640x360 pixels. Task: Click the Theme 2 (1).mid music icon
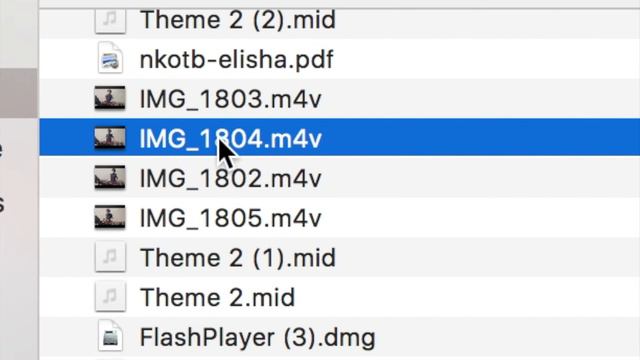point(110,257)
